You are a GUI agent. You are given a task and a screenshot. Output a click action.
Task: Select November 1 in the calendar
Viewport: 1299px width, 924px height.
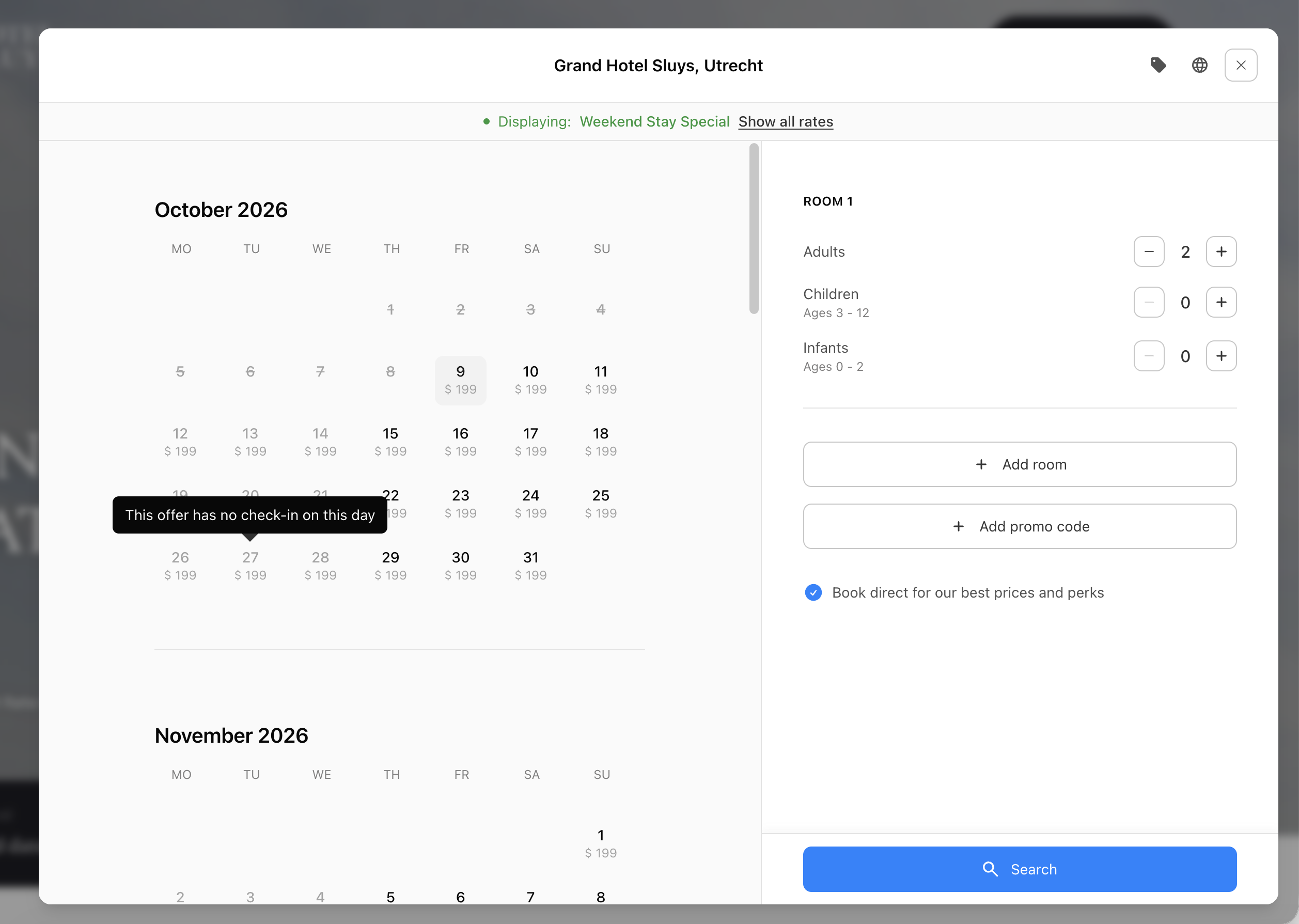coord(600,844)
